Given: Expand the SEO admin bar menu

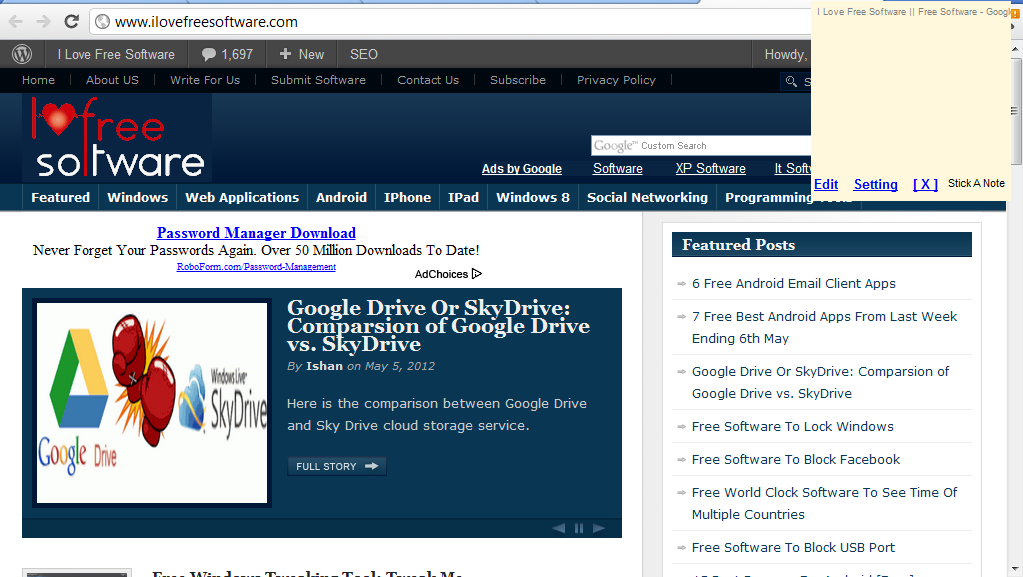Looking at the screenshot, I should (x=362, y=54).
